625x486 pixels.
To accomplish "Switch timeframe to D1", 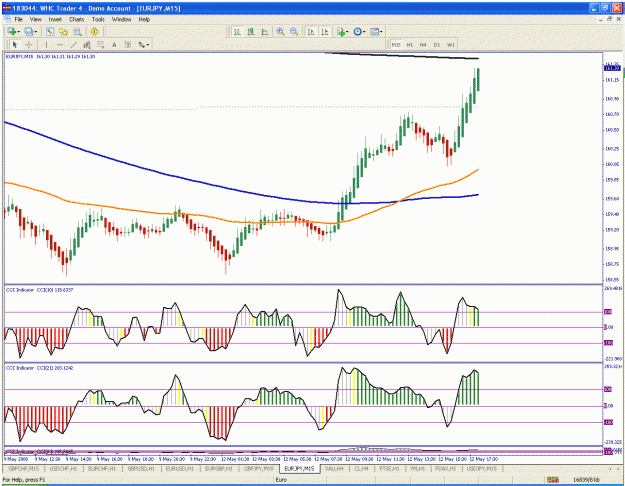I will (x=436, y=45).
